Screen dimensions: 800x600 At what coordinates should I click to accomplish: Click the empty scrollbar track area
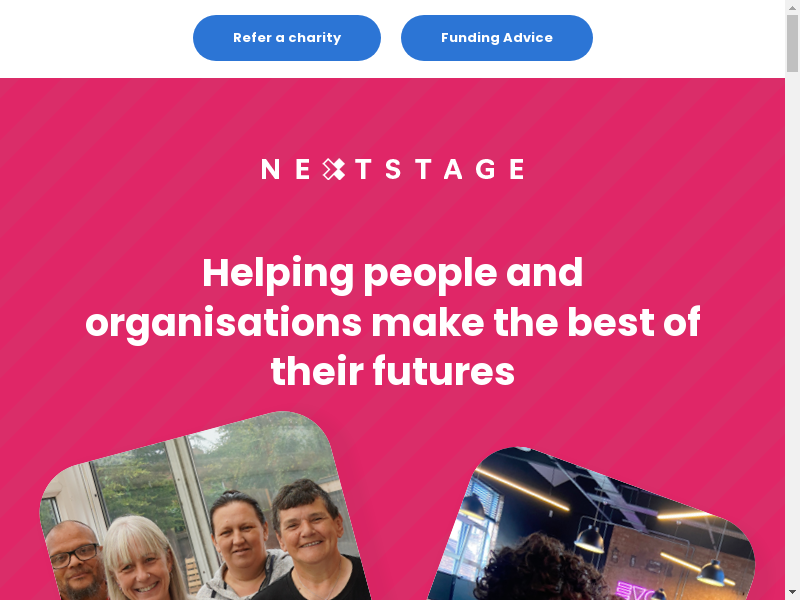(x=792, y=327)
